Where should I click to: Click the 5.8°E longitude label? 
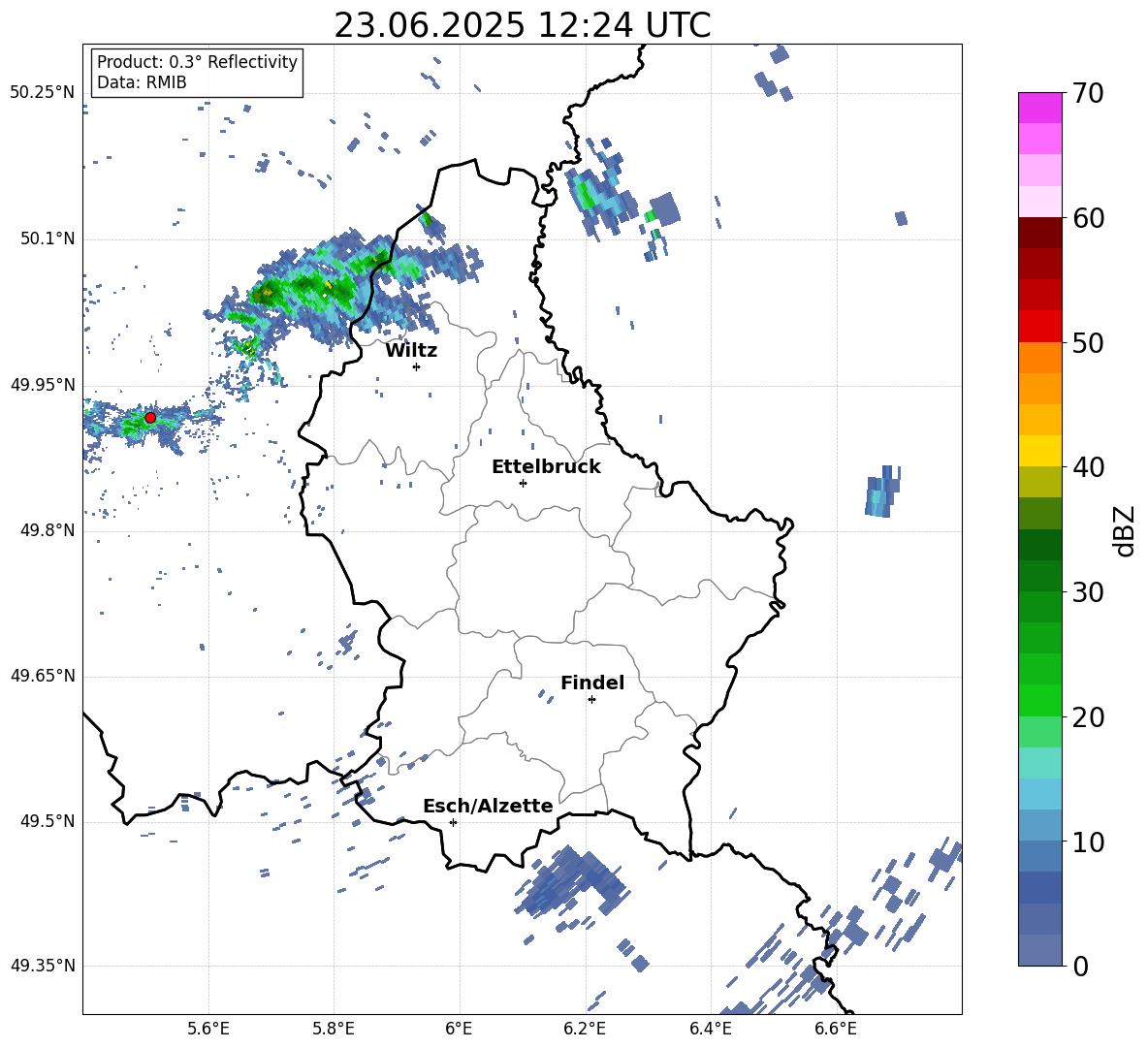[x=334, y=1029]
